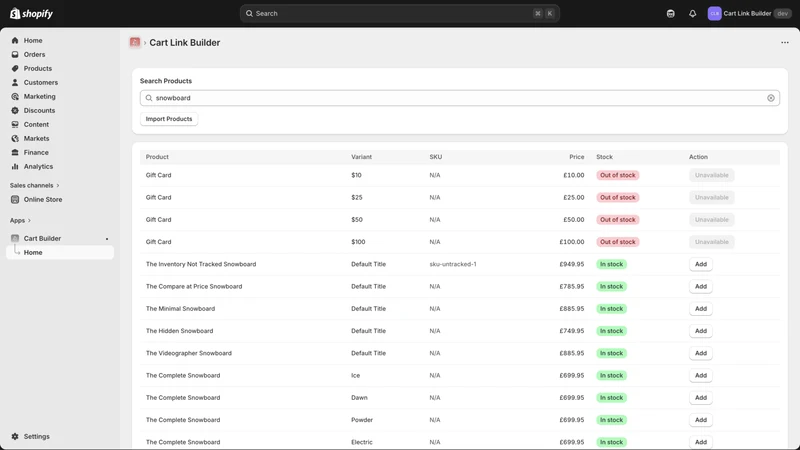The height and width of the screenshot is (450, 800).
Task: Click The Minimal Snowboard product name
Action: (180, 309)
